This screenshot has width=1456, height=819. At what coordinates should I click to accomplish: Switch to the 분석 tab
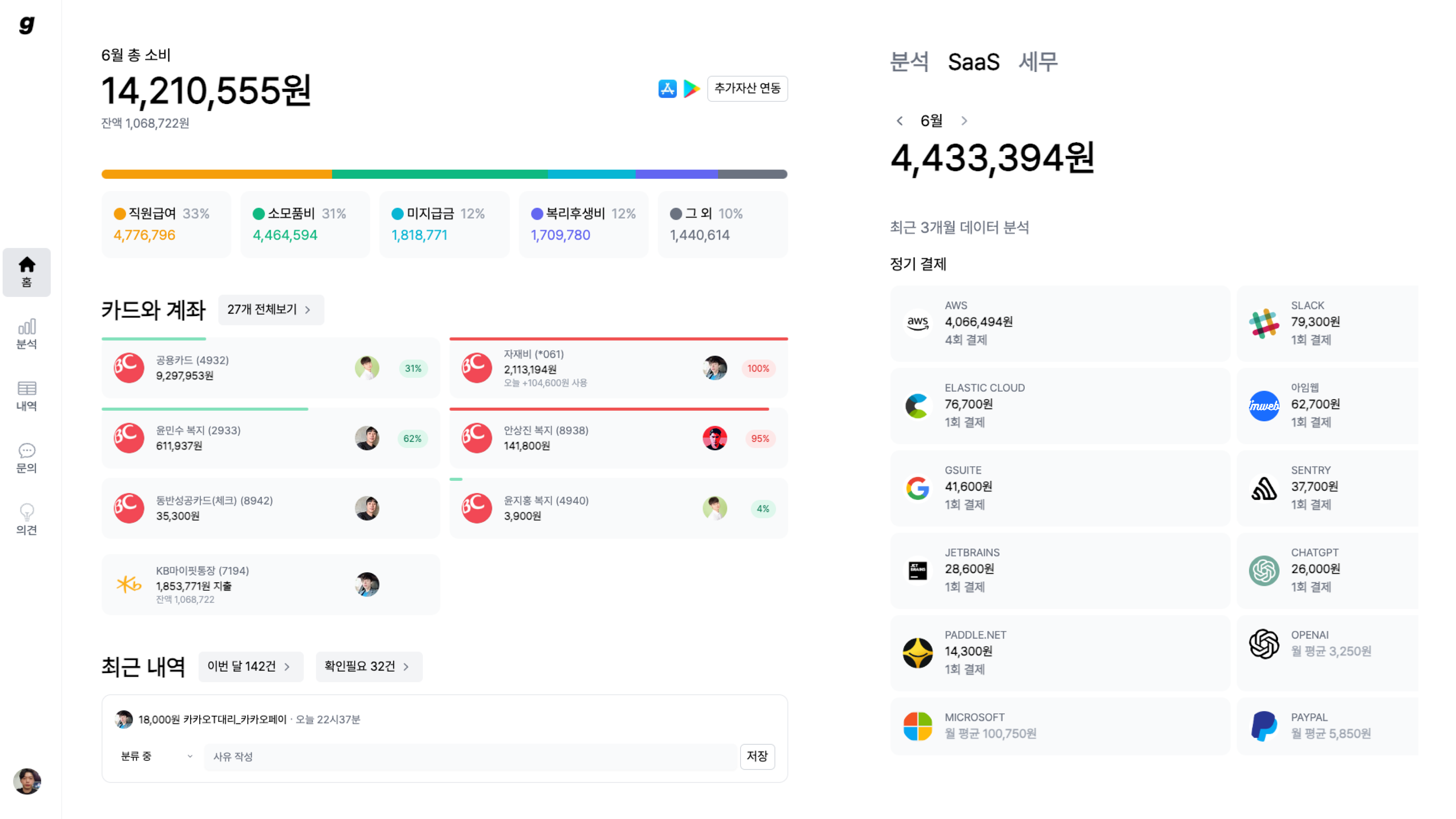[909, 62]
